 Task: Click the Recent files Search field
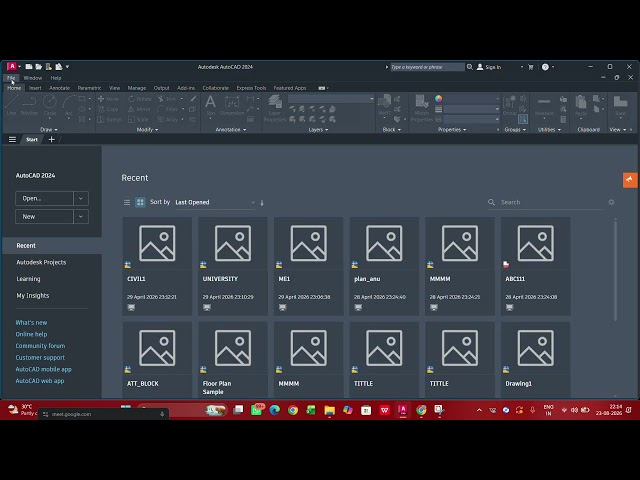coord(545,202)
